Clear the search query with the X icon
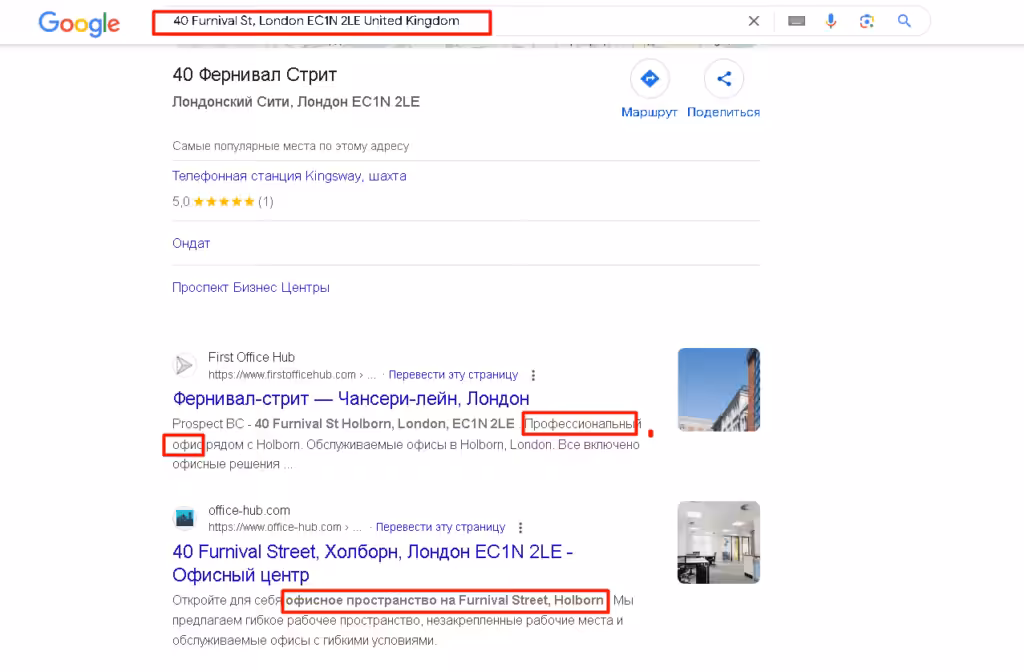 coord(754,21)
